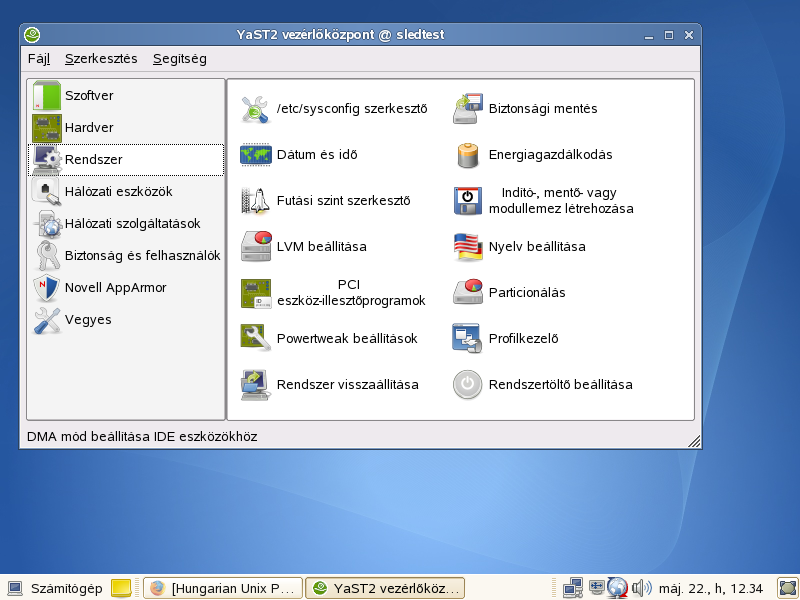Open the Szerkesztés menu
This screenshot has width=800, height=600.
coord(101,59)
